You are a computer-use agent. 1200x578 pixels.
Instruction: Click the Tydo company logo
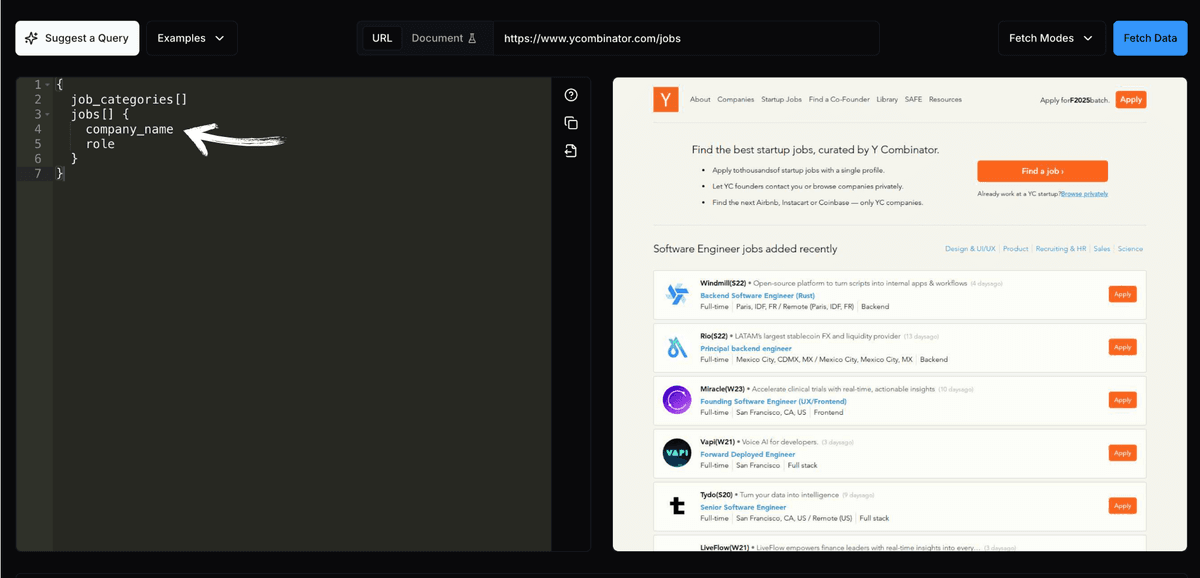[677, 506]
